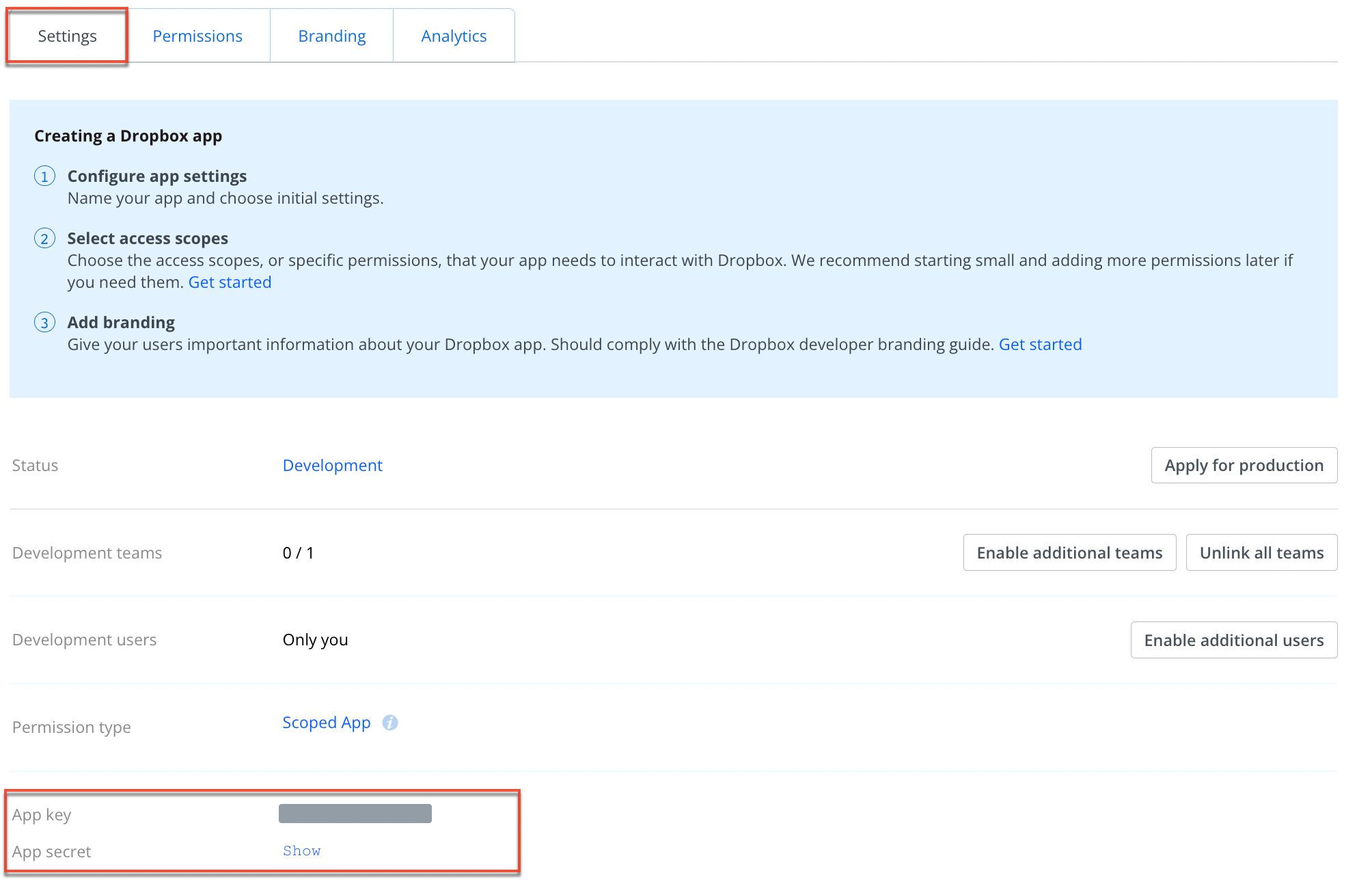Click the step 2 circled number icon

[x=44, y=239]
